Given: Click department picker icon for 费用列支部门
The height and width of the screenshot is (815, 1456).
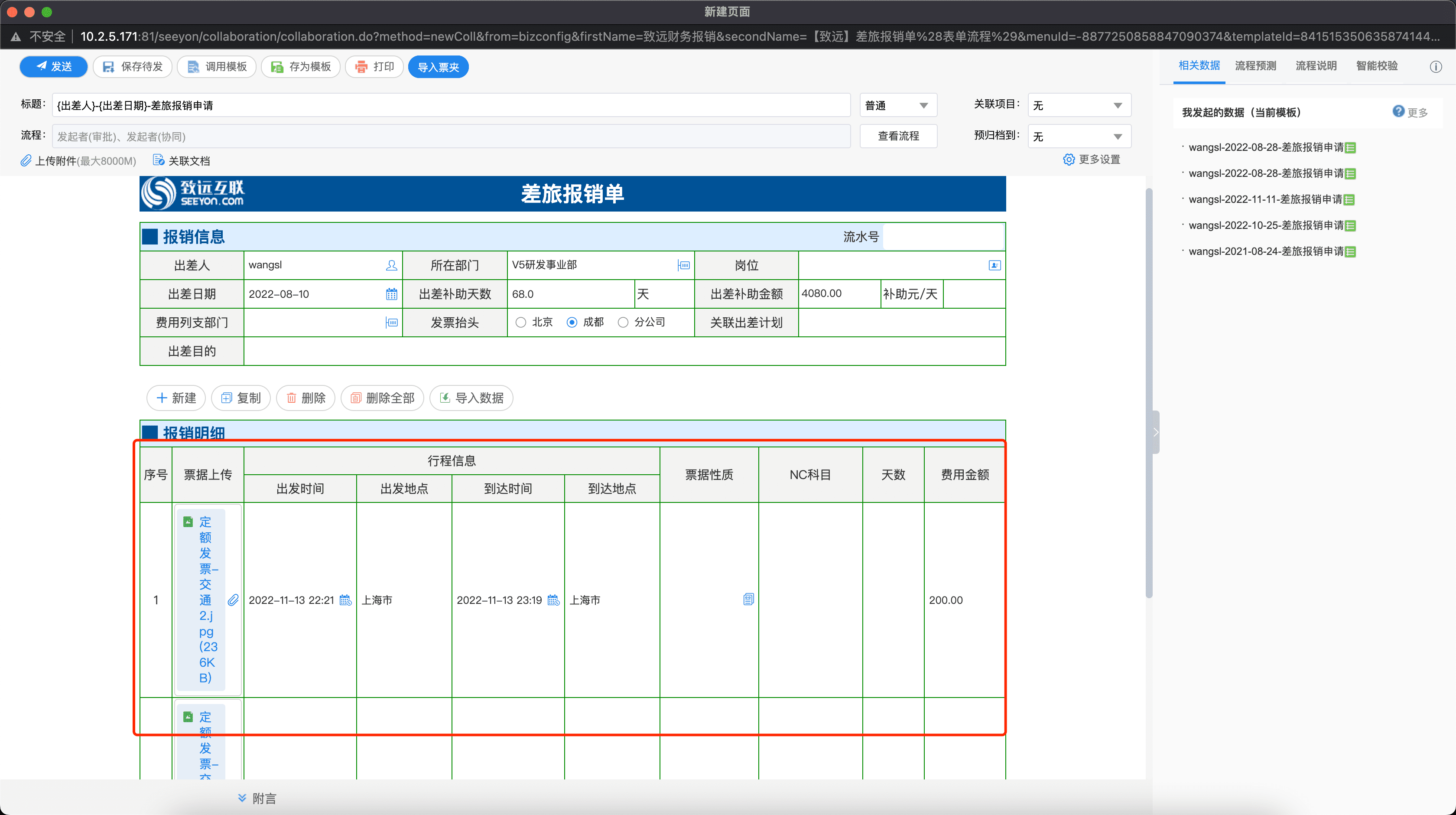Looking at the screenshot, I should (391, 323).
